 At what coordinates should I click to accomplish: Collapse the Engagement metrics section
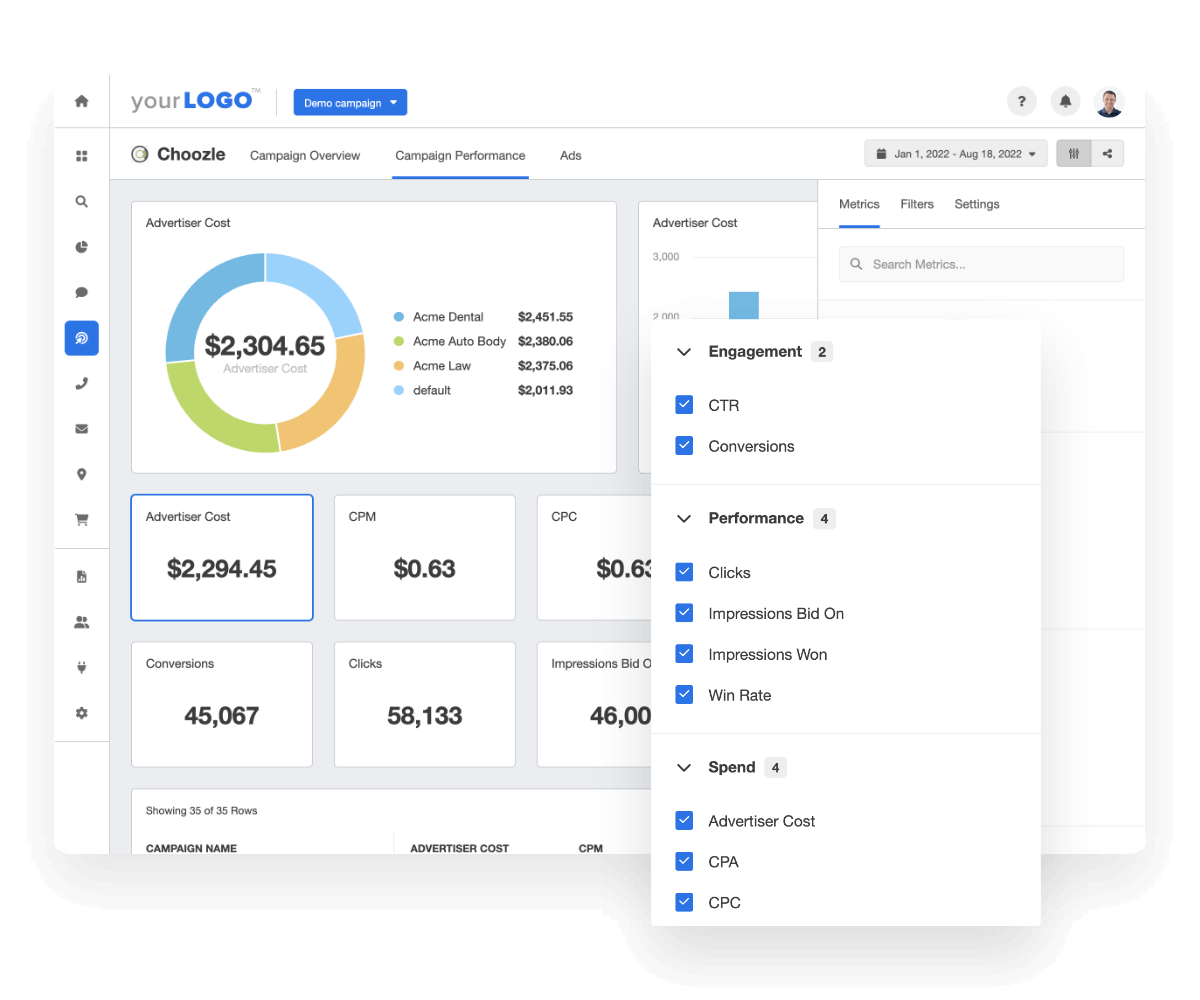(x=684, y=351)
